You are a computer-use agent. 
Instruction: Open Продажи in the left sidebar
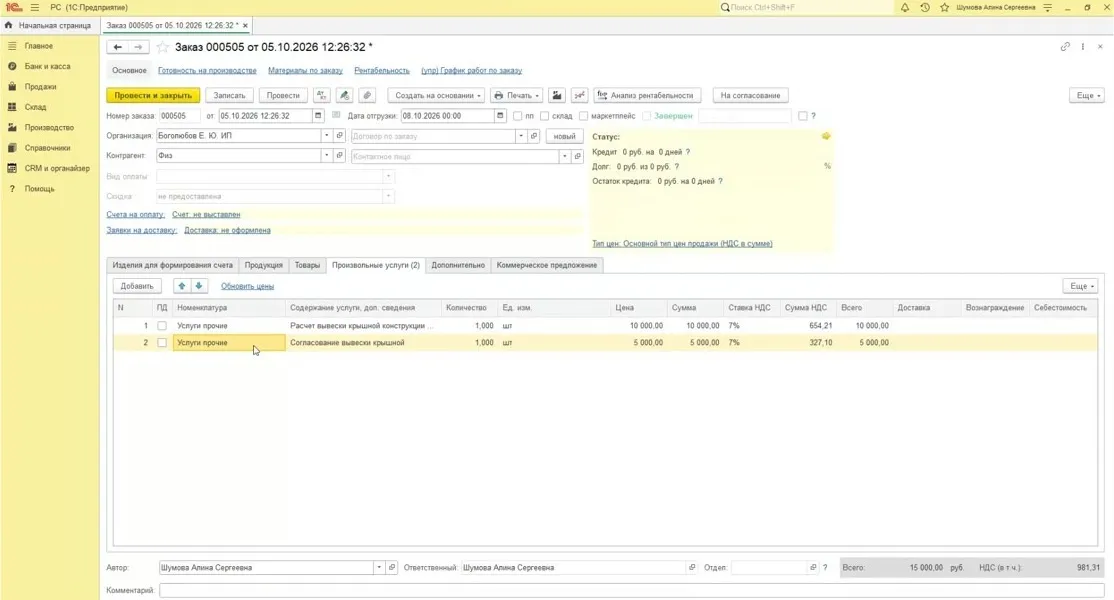click(40, 87)
